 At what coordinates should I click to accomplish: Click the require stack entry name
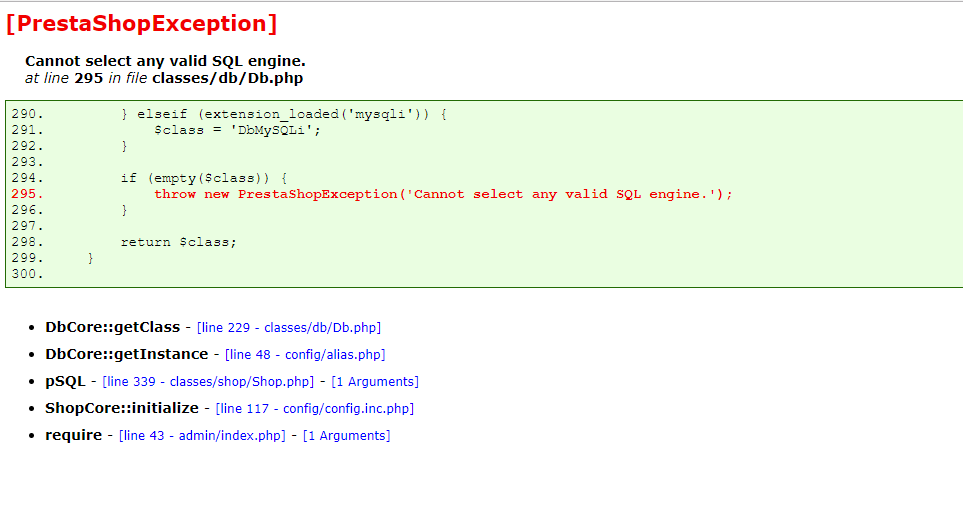click(73, 435)
